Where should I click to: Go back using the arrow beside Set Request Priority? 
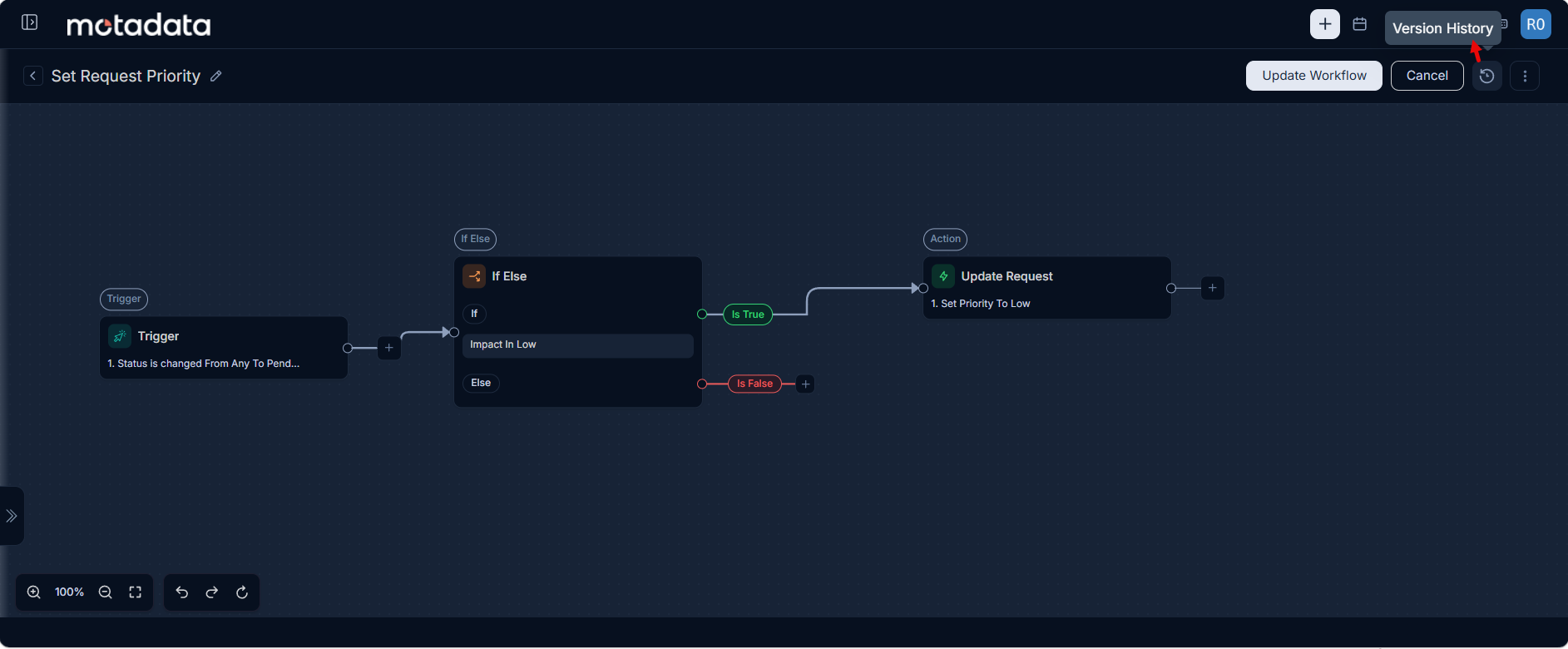(33, 76)
